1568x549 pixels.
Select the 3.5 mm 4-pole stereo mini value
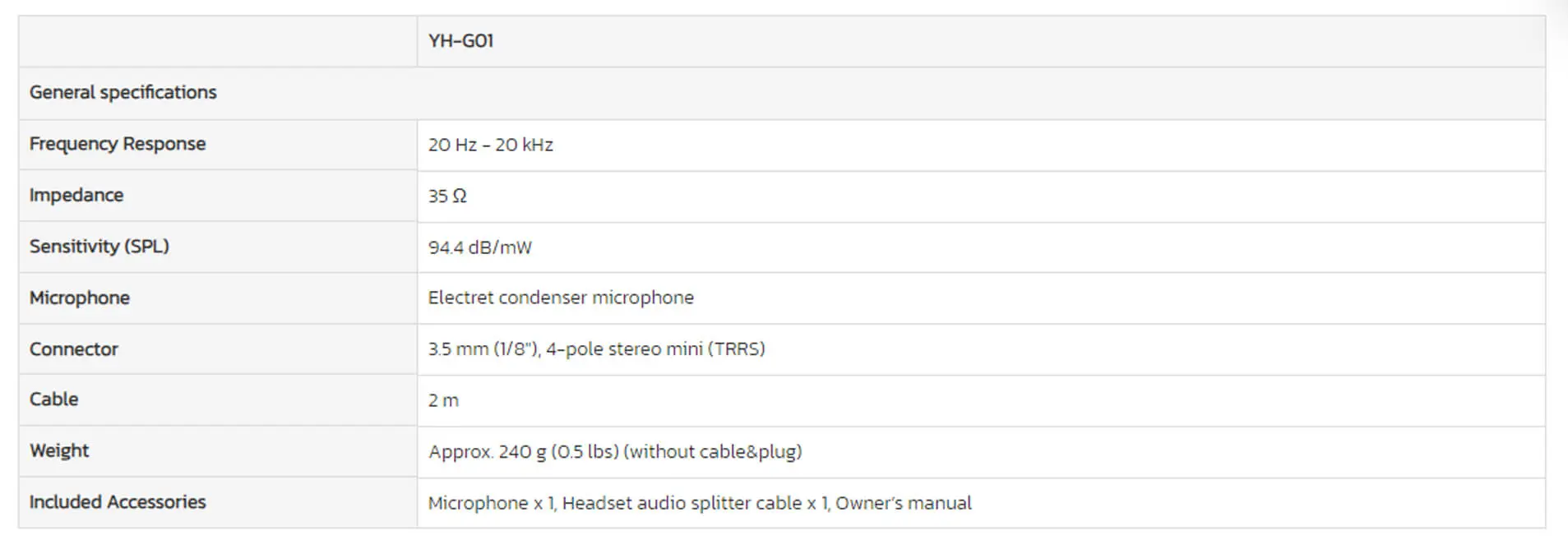[597, 348]
